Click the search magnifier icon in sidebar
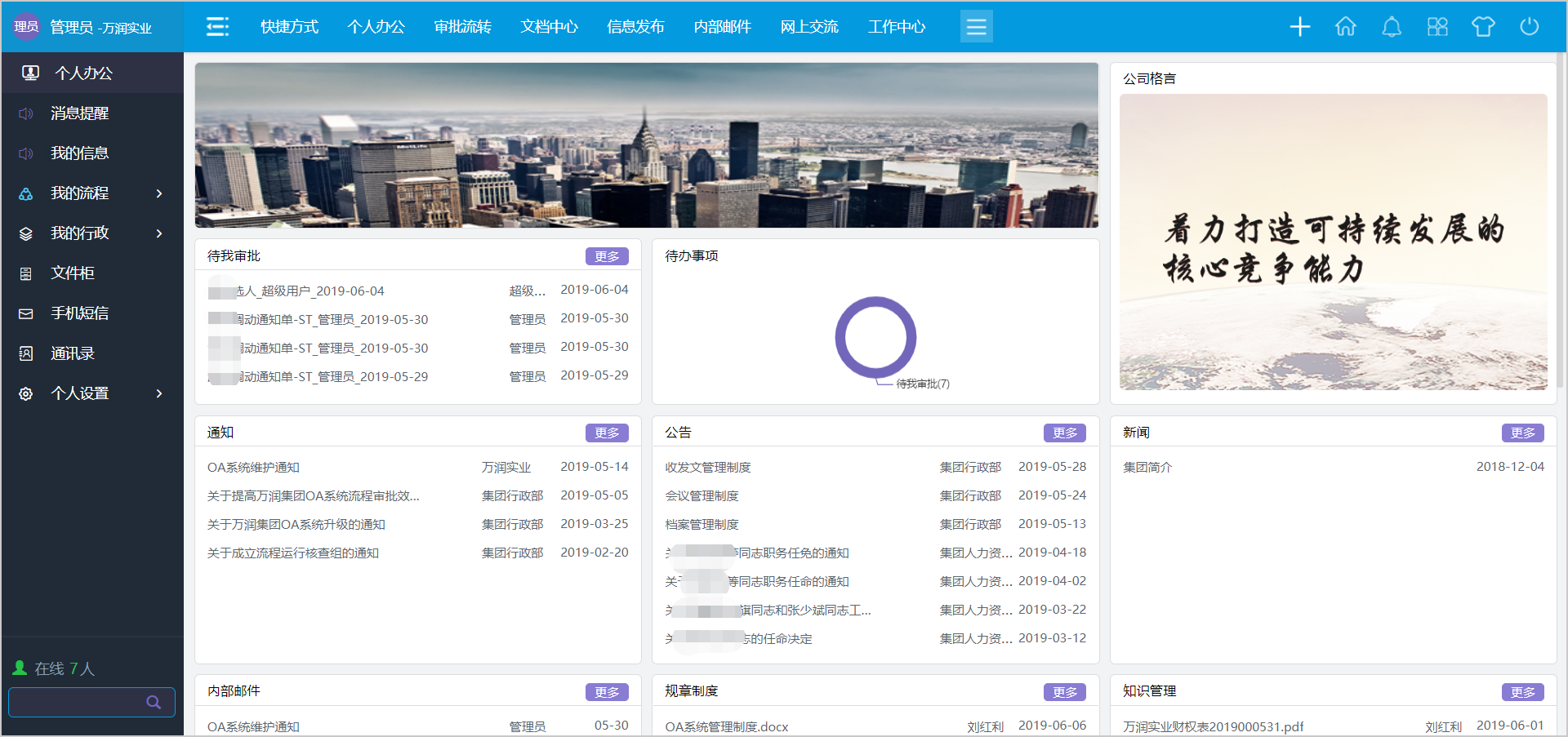Screen dimensions: 1568x737 tap(154, 702)
